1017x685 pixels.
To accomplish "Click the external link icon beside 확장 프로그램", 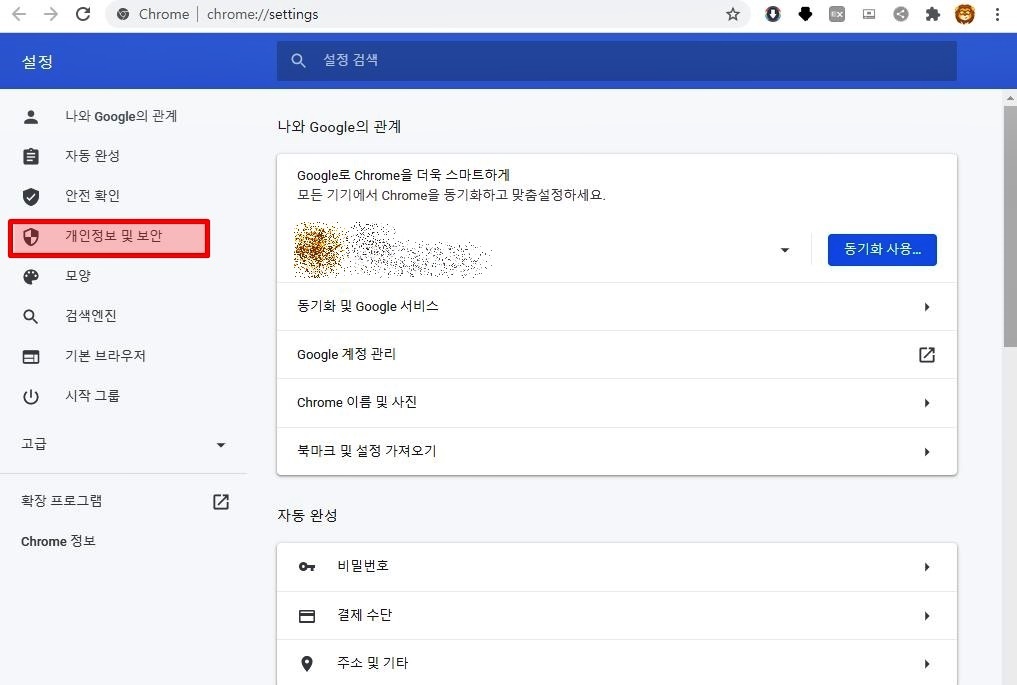I will click(x=221, y=501).
